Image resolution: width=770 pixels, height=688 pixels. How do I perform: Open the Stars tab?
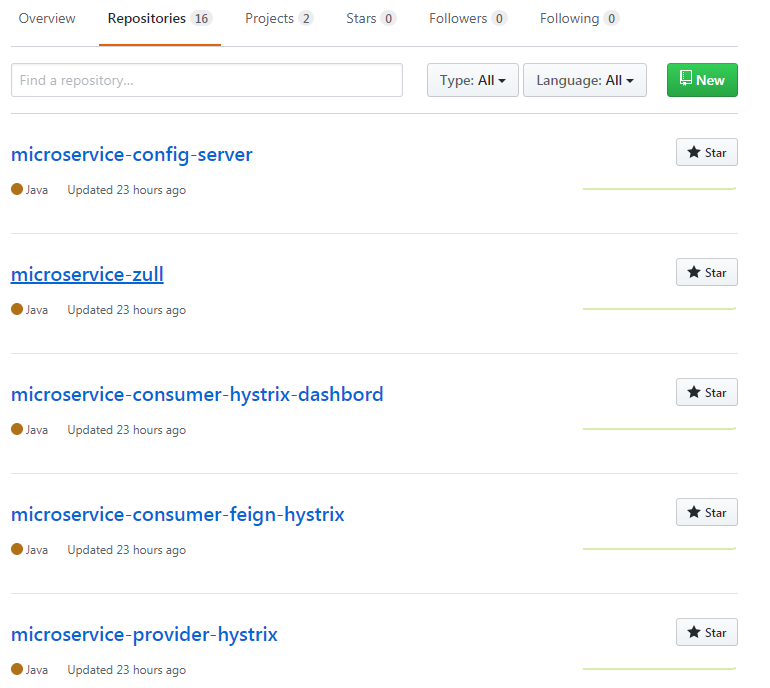tap(371, 19)
